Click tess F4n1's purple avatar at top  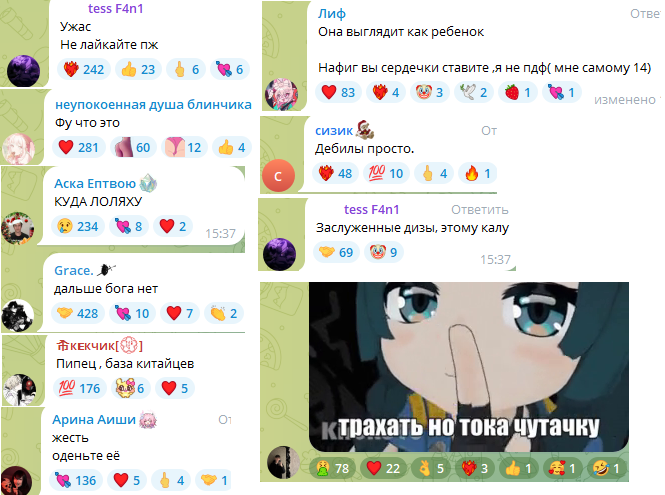pyautogui.click(x=24, y=71)
